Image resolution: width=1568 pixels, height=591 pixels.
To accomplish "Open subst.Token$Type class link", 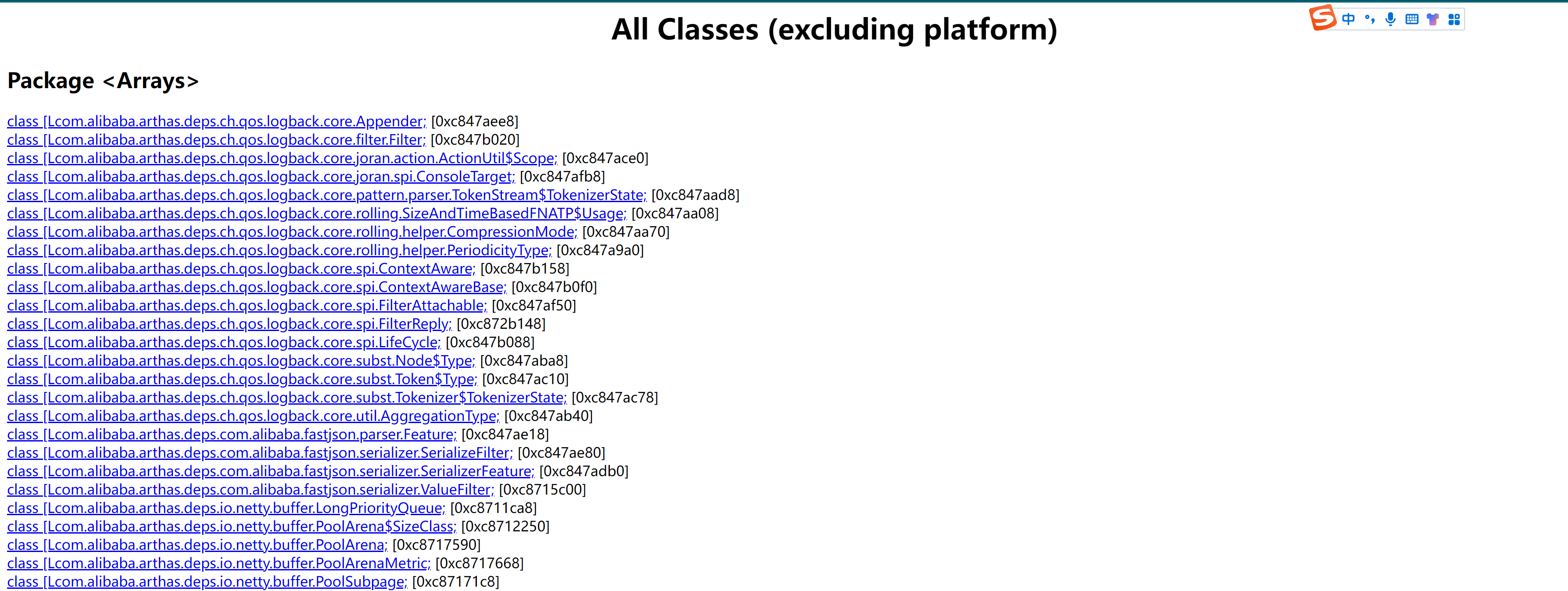I will click(x=242, y=379).
